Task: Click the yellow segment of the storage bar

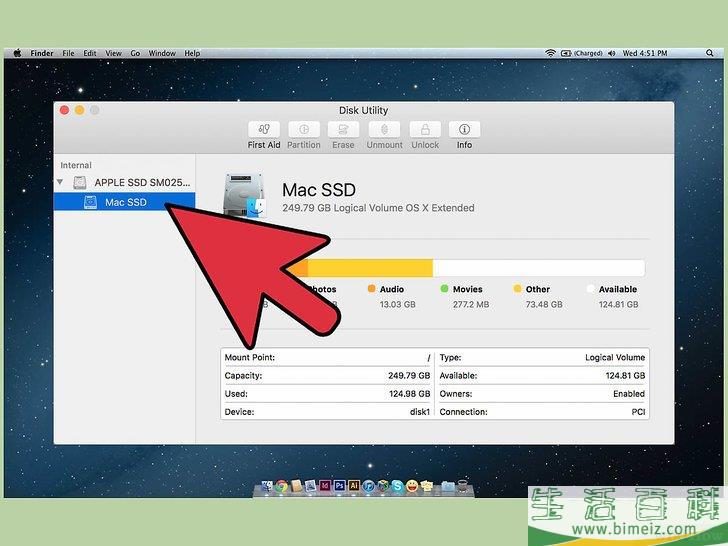Action: point(370,268)
